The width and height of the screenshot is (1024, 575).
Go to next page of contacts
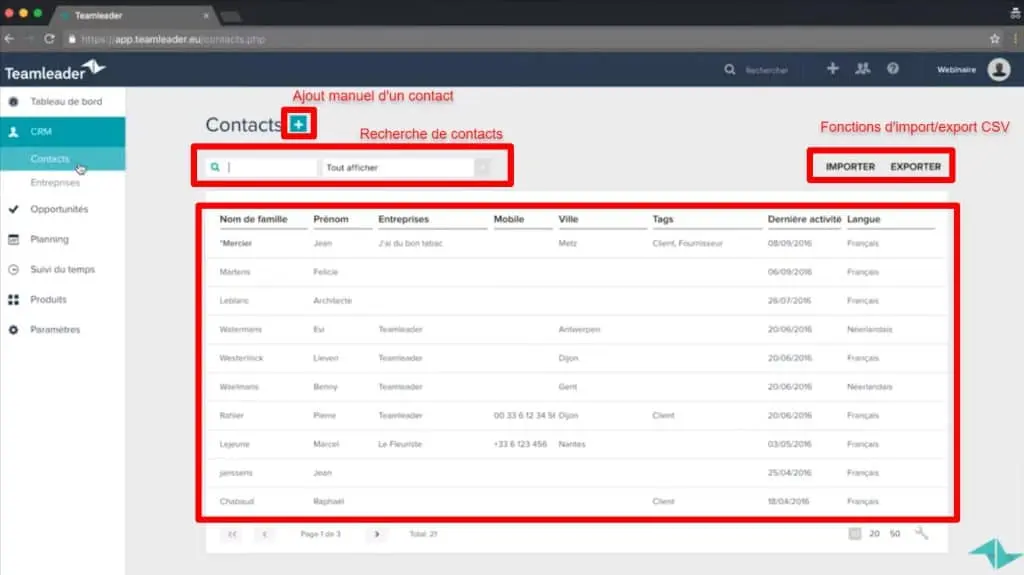(377, 534)
